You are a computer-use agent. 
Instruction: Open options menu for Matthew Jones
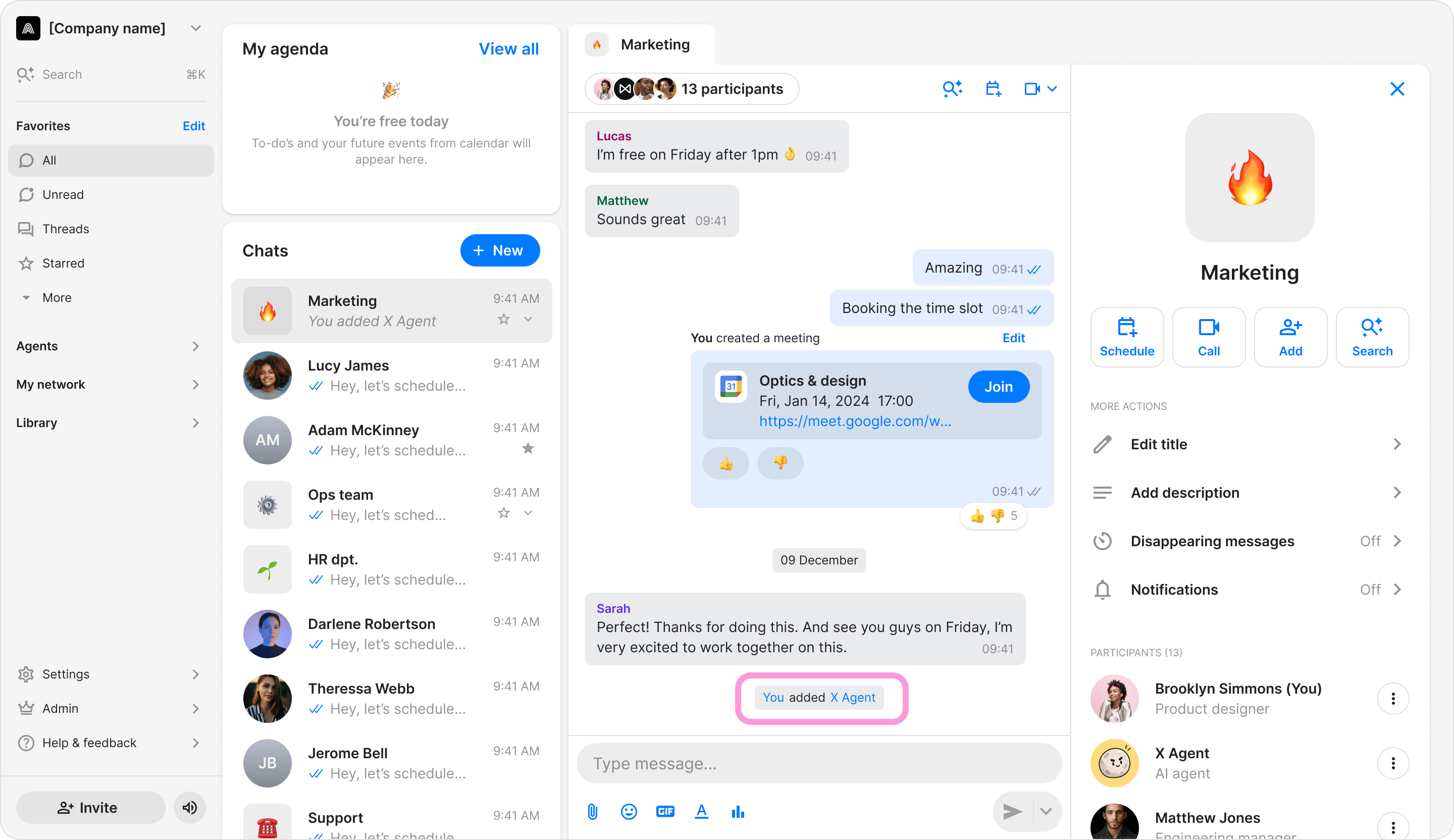(x=1393, y=827)
